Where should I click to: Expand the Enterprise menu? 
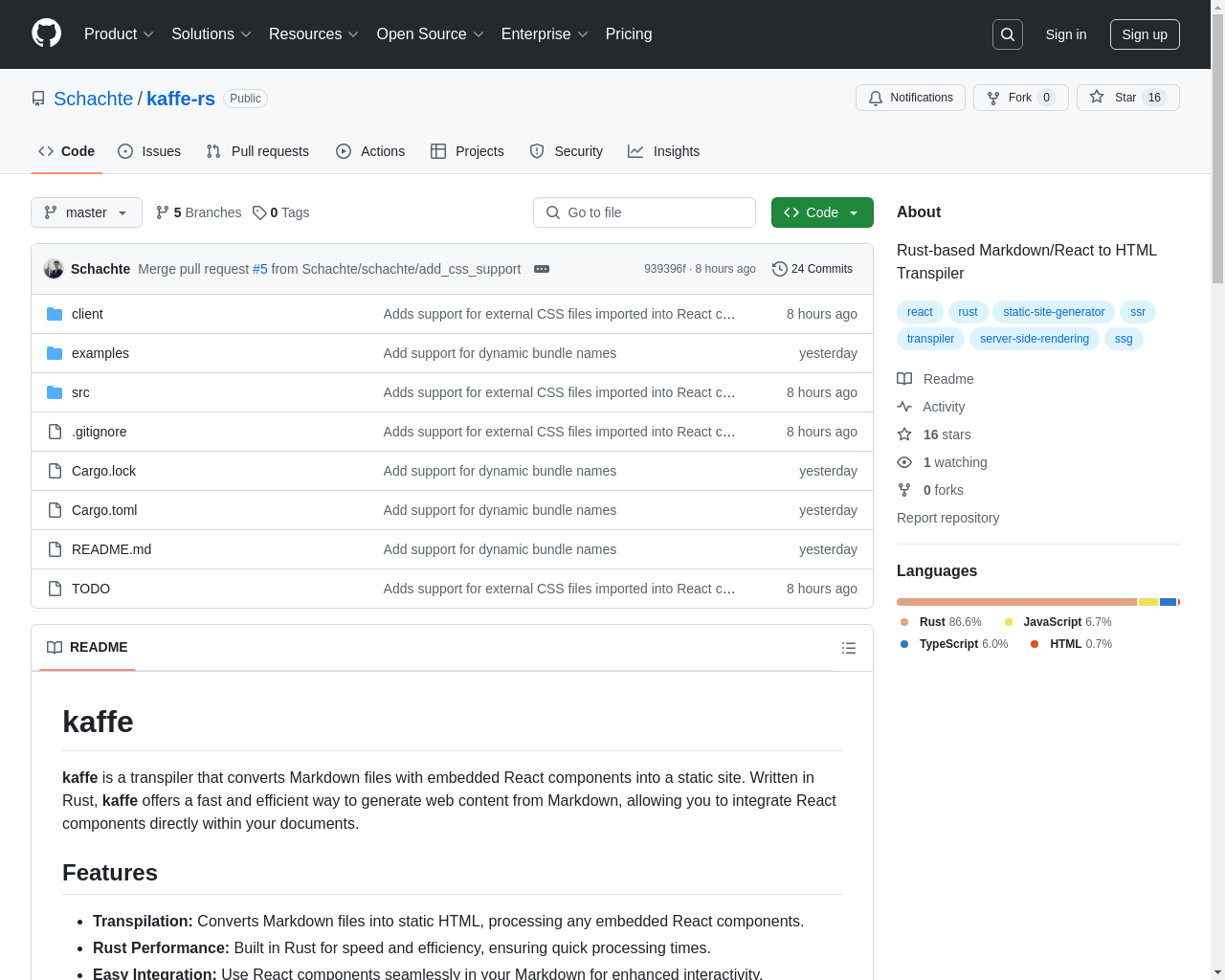tap(545, 34)
